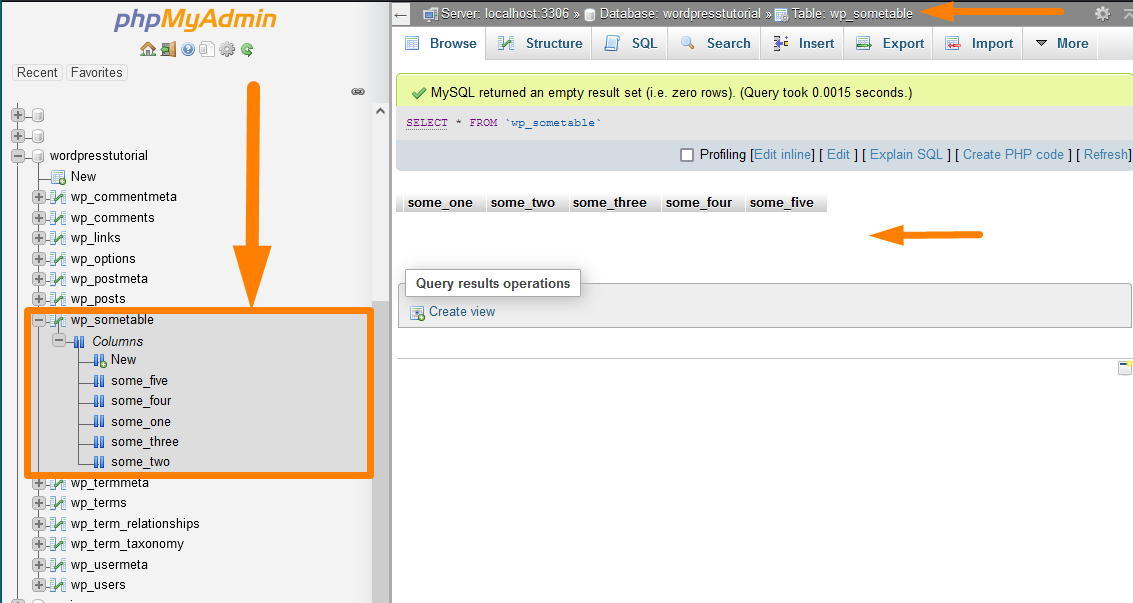Viewport: 1133px width, 603px height.
Task: Click the phpMyAdmin logo
Action: [195, 19]
